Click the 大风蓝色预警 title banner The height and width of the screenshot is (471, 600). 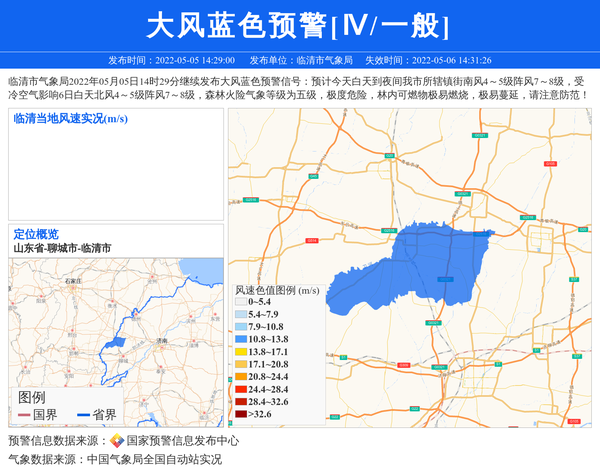tap(299, 25)
